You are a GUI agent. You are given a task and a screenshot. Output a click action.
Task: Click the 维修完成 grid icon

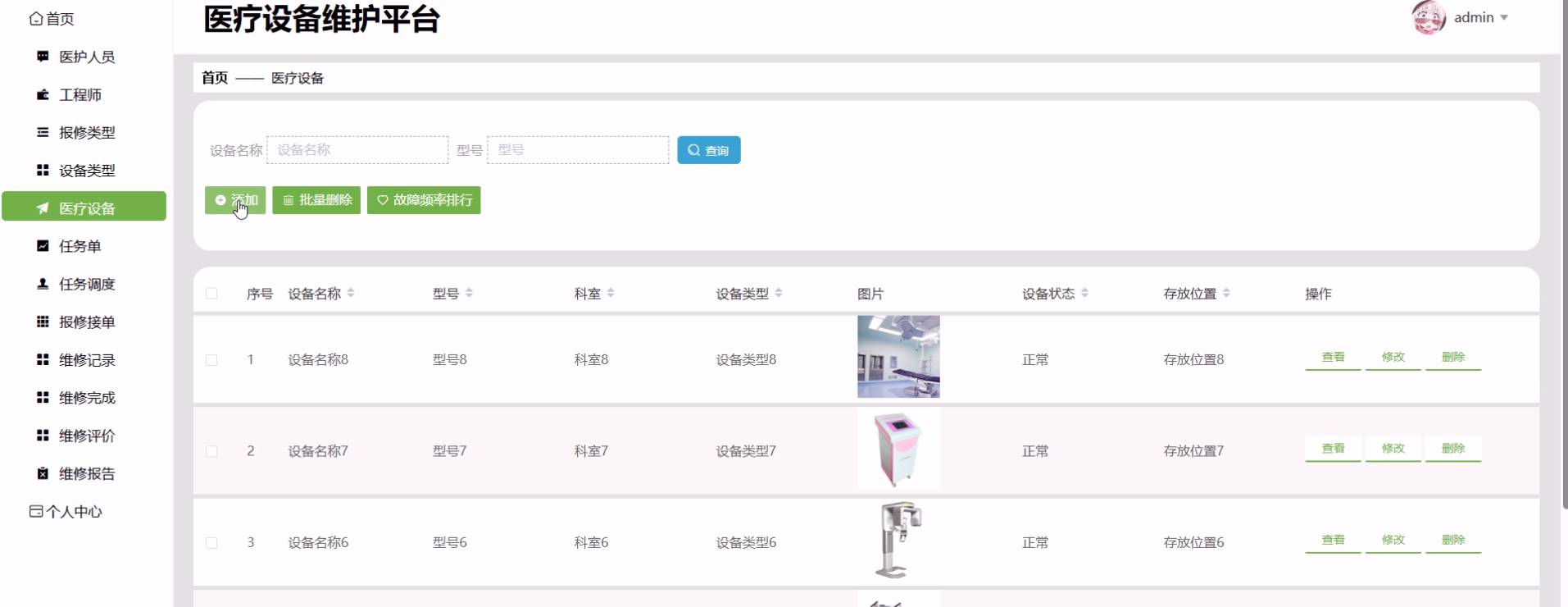[43, 397]
